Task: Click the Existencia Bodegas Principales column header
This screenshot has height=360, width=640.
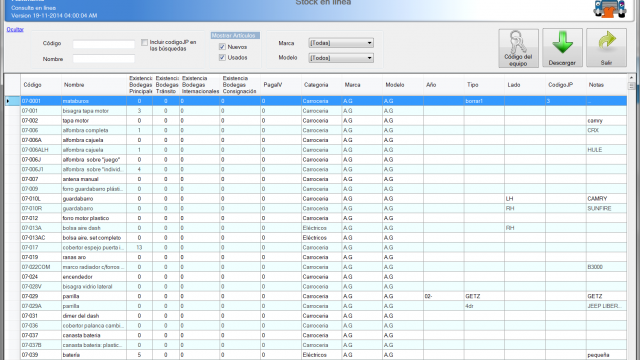Action: coord(140,85)
